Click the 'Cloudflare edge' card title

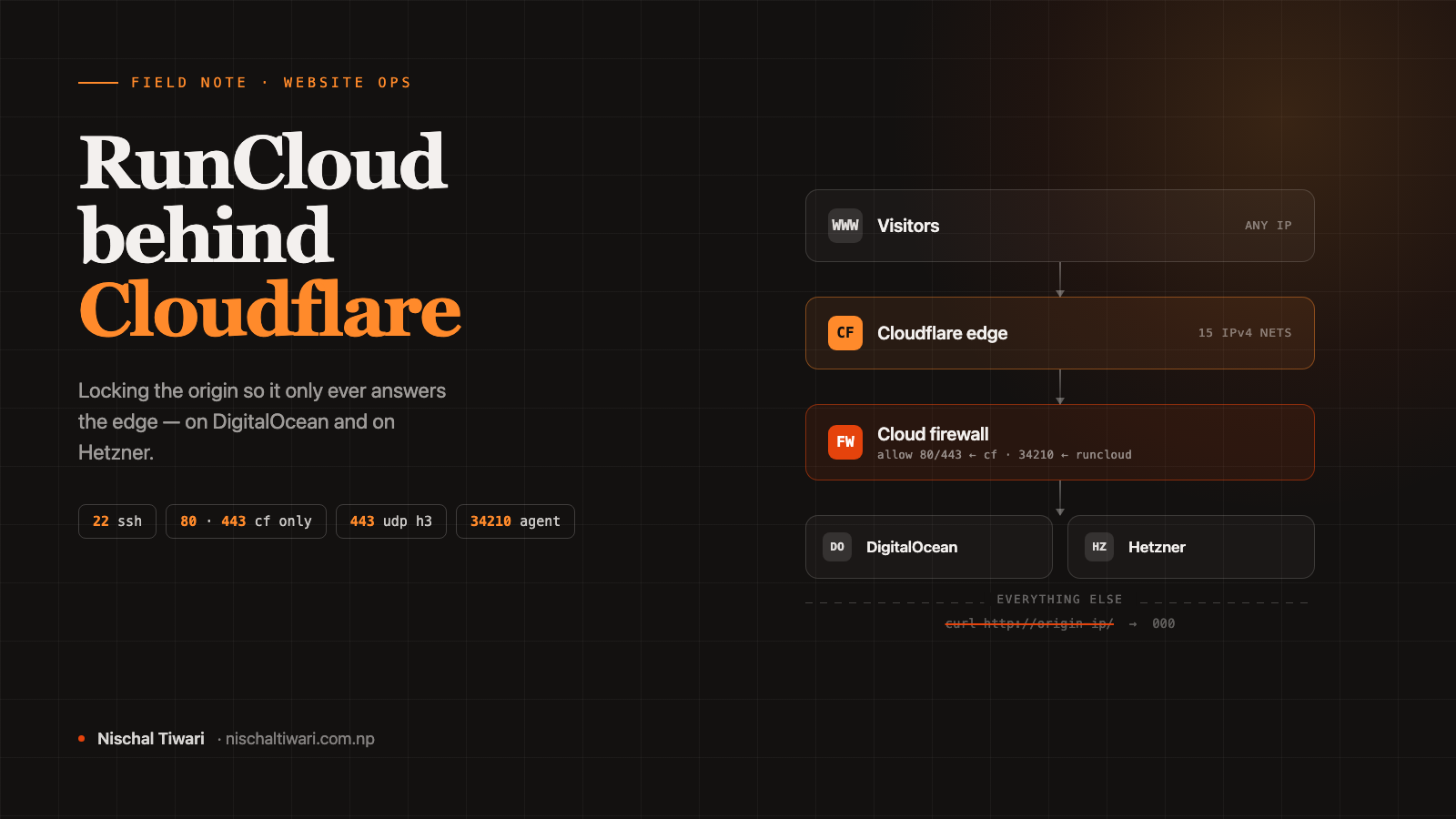coord(942,333)
